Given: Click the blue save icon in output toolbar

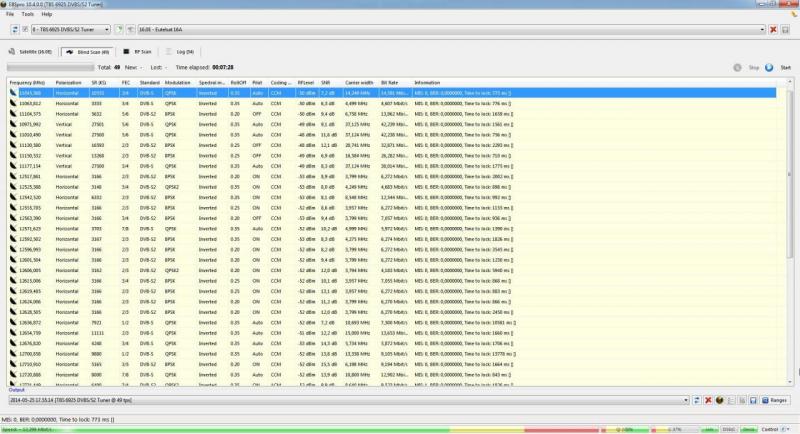Looking at the screenshot, I should point(753,400).
